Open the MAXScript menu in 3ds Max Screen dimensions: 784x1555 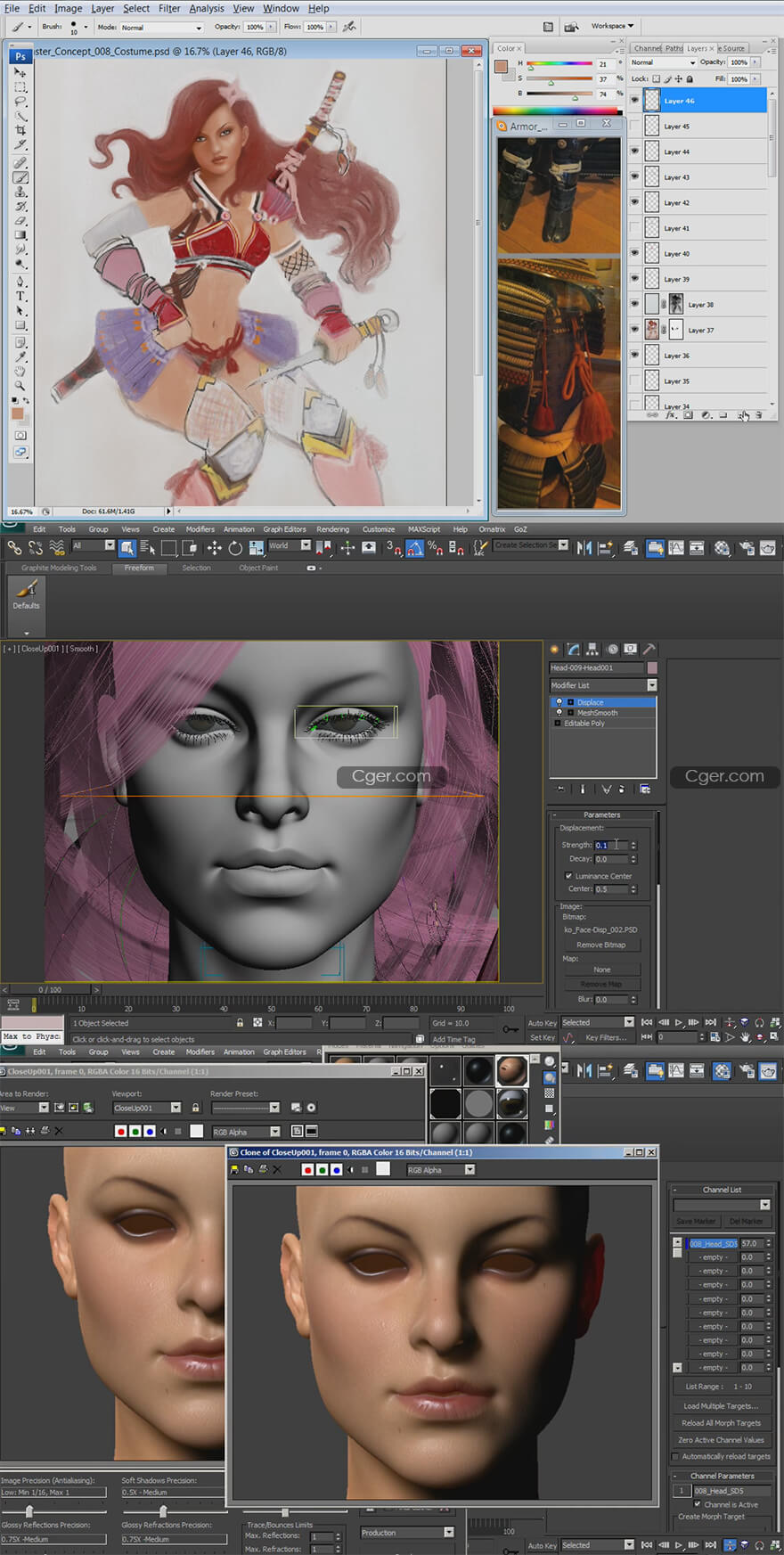tap(424, 529)
